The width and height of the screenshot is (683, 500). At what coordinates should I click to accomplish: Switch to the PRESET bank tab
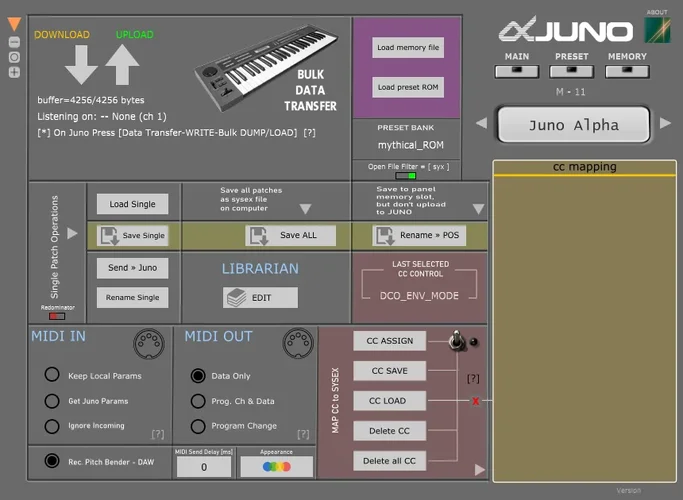571,71
